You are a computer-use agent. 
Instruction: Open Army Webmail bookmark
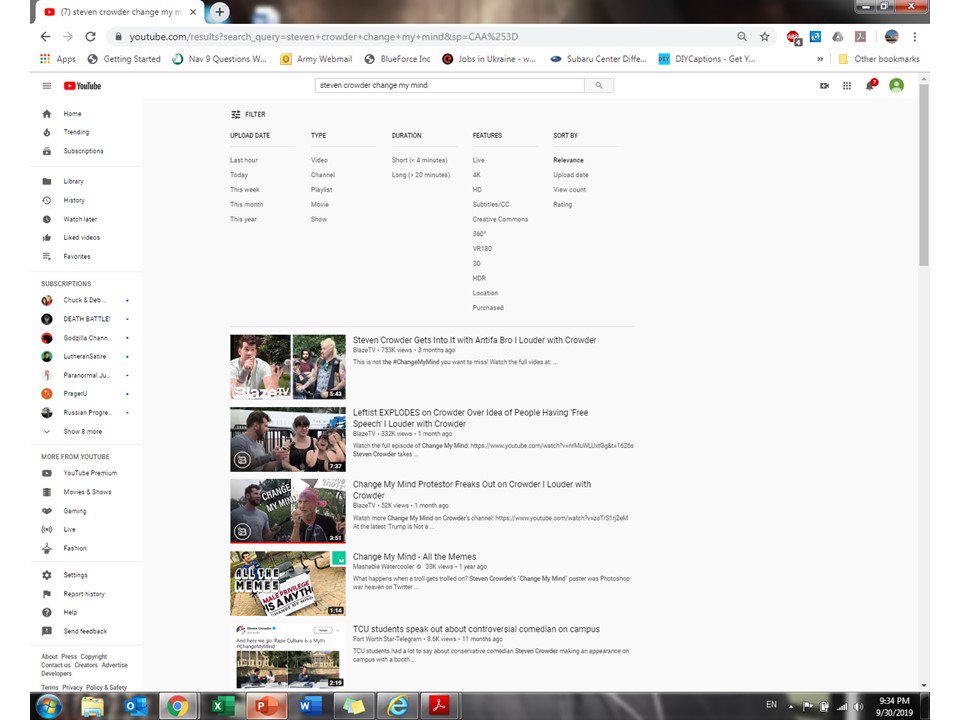click(316, 59)
